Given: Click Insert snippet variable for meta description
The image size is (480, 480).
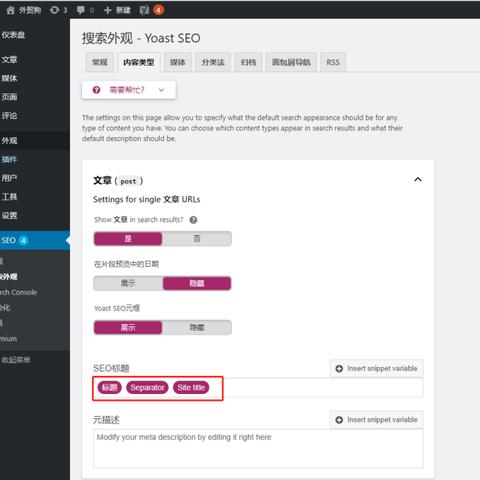Looking at the screenshot, I should pyautogui.click(x=377, y=420).
